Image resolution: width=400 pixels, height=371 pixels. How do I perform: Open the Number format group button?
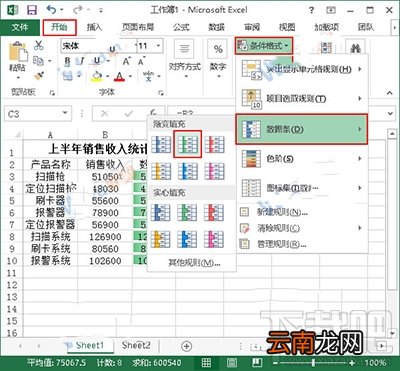point(218,60)
